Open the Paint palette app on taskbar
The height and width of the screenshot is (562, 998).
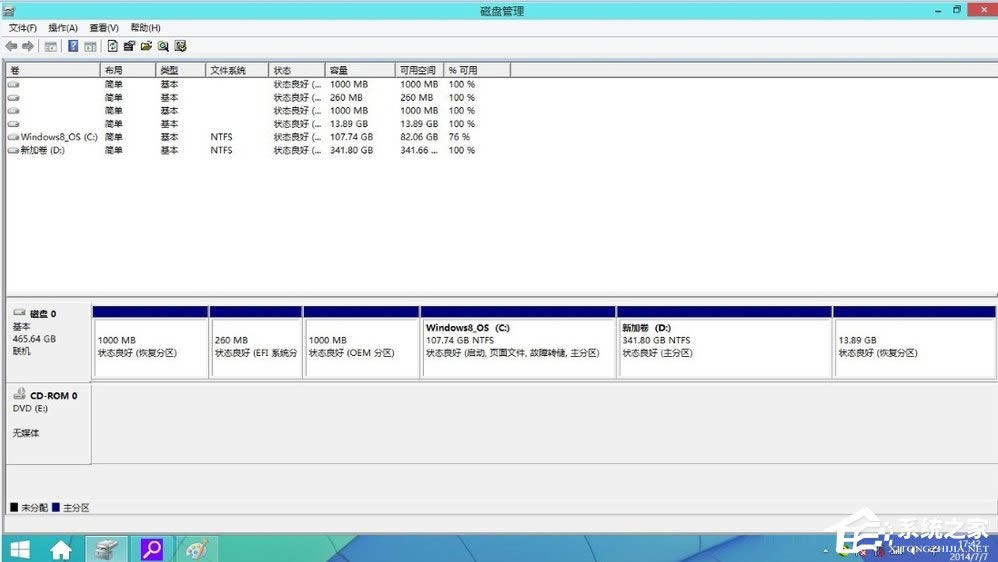point(197,549)
